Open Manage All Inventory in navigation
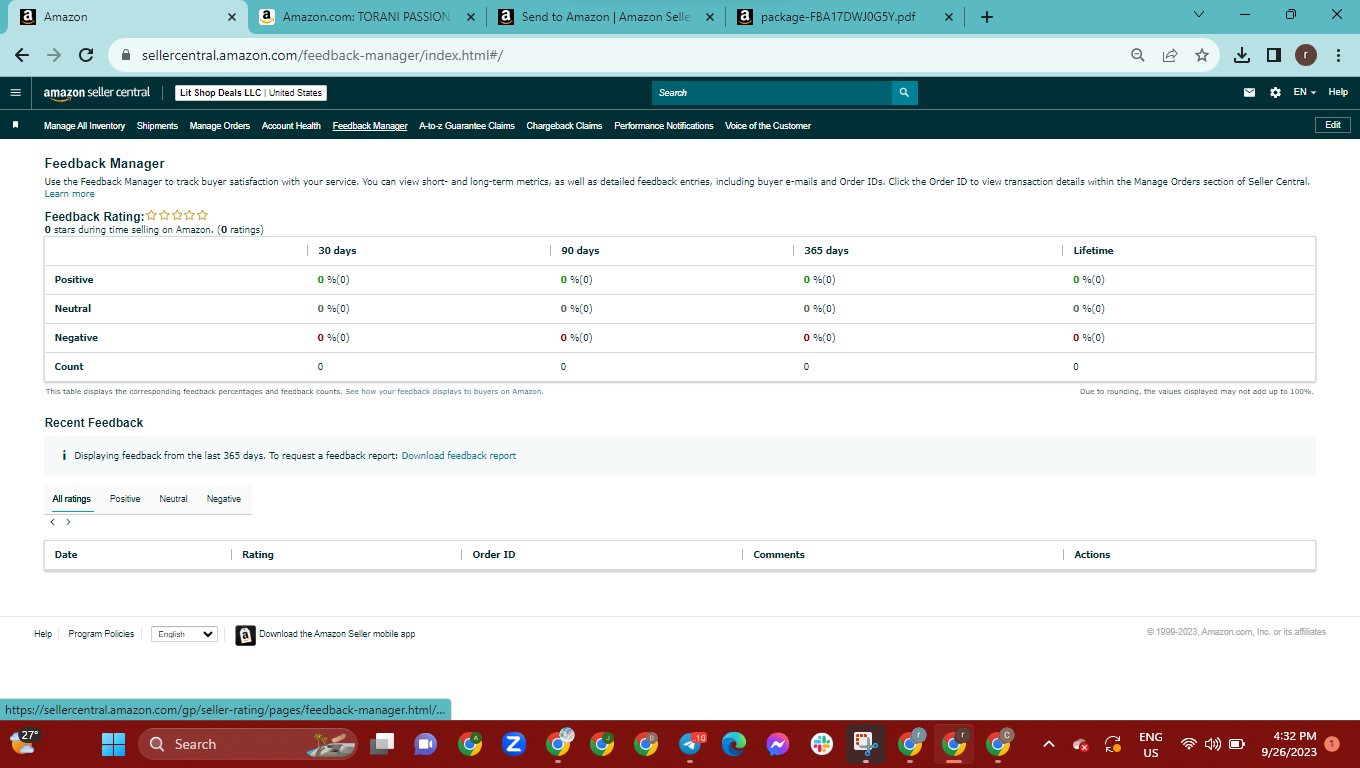1360x768 pixels. point(84,126)
